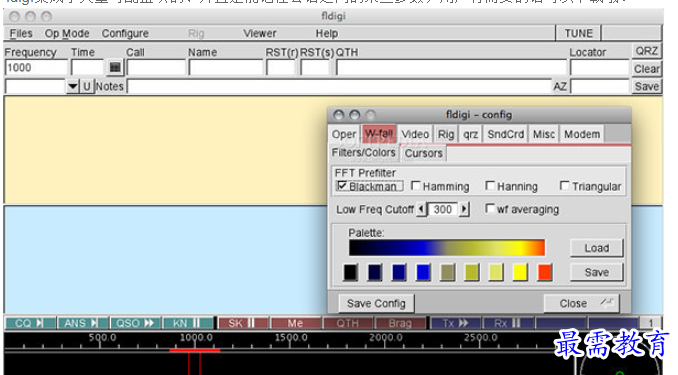Click the Frequency input field showing 1000
The height and width of the screenshot is (375, 678).
pyautogui.click(x=36, y=68)
